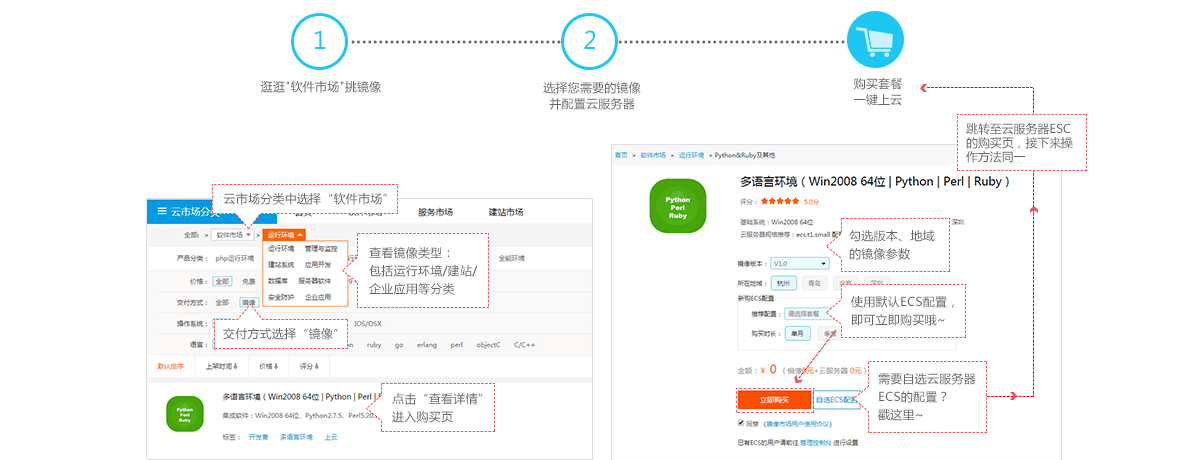Switch to the 建站市场 tab

click(505, 212)
